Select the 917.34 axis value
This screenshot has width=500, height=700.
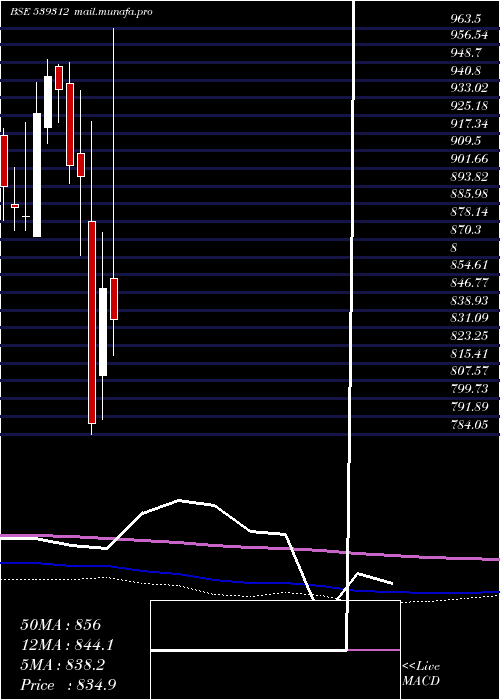pos(469,124)
